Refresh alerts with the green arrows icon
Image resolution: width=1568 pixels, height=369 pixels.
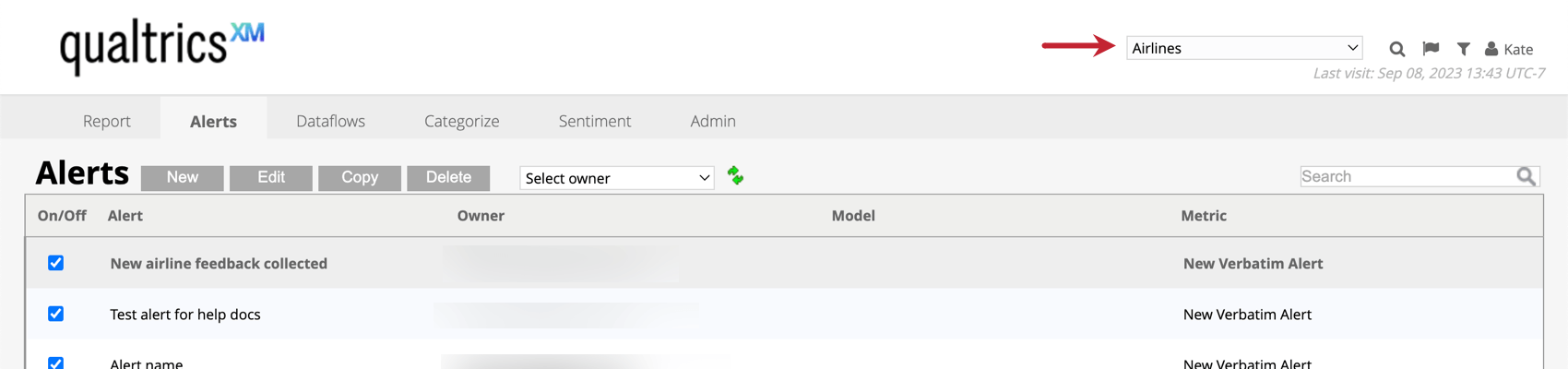(735, 175)
